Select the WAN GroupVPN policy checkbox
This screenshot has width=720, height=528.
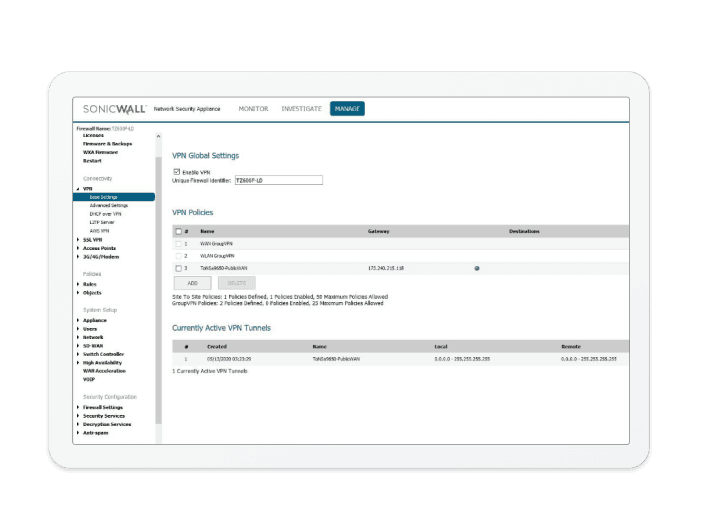178,244
